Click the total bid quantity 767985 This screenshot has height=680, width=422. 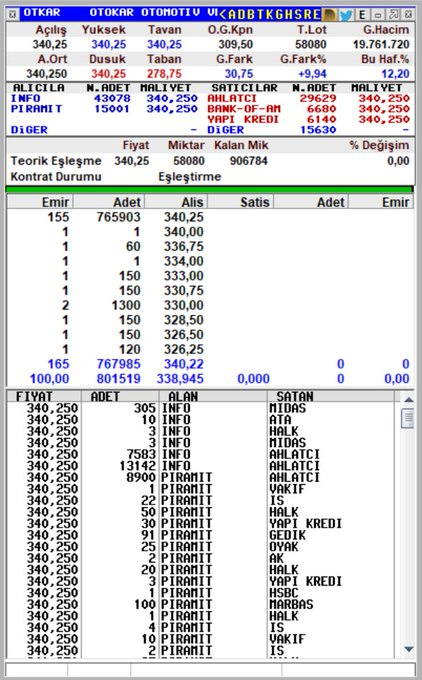[118, 364]
